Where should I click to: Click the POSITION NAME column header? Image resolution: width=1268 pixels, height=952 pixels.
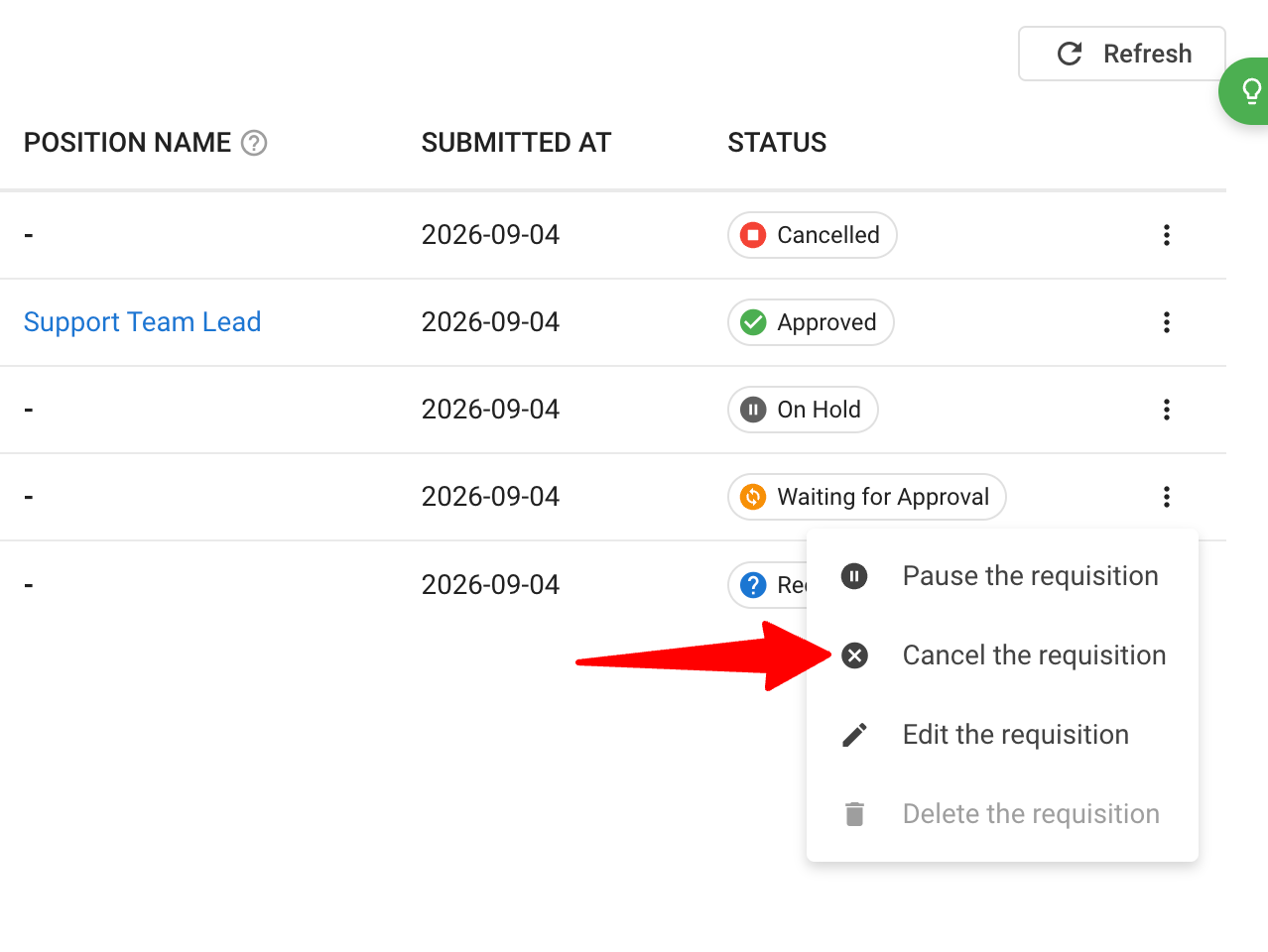pos(127,143)
